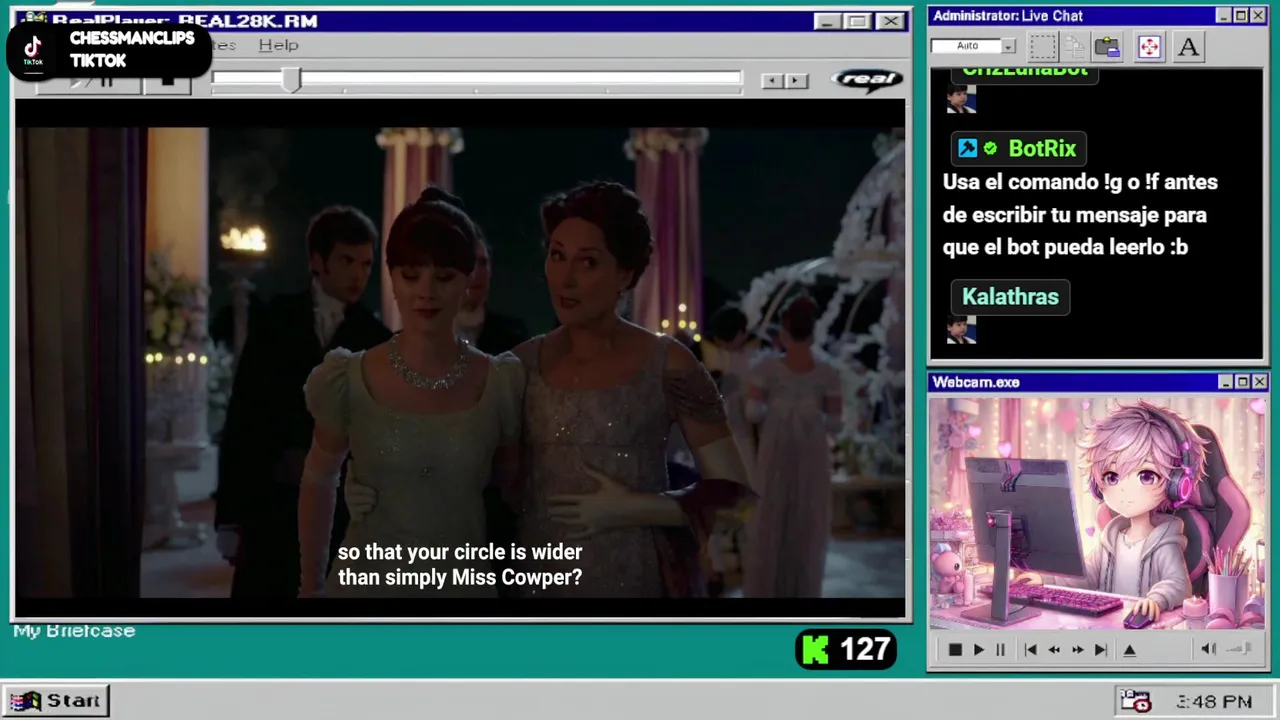This screenshot has height=720, width=1280.
Task: Click the movie subtitle text in RealPlayer
Action: point(460,565)
